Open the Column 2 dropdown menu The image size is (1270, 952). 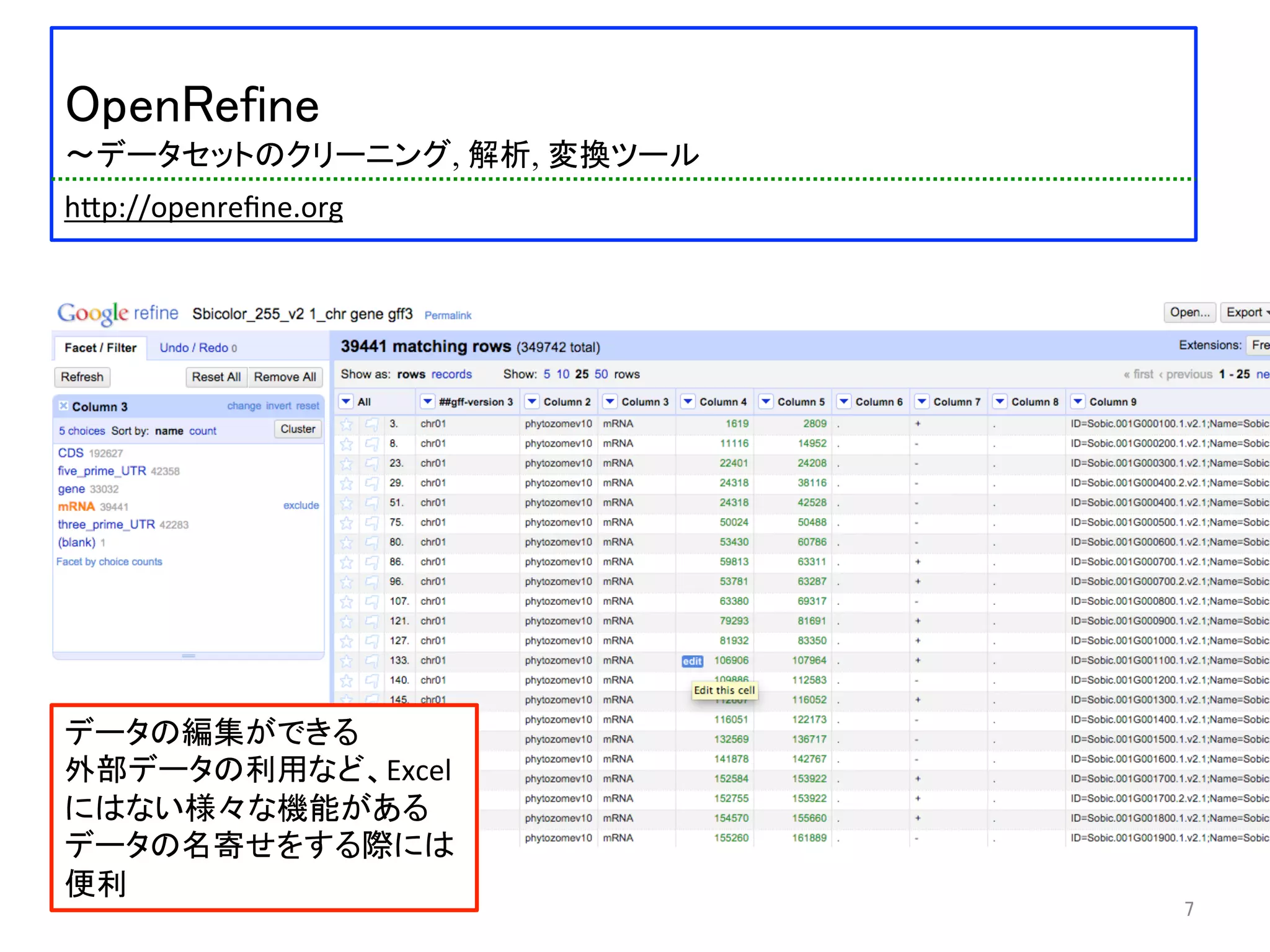[x=532, y=402]
